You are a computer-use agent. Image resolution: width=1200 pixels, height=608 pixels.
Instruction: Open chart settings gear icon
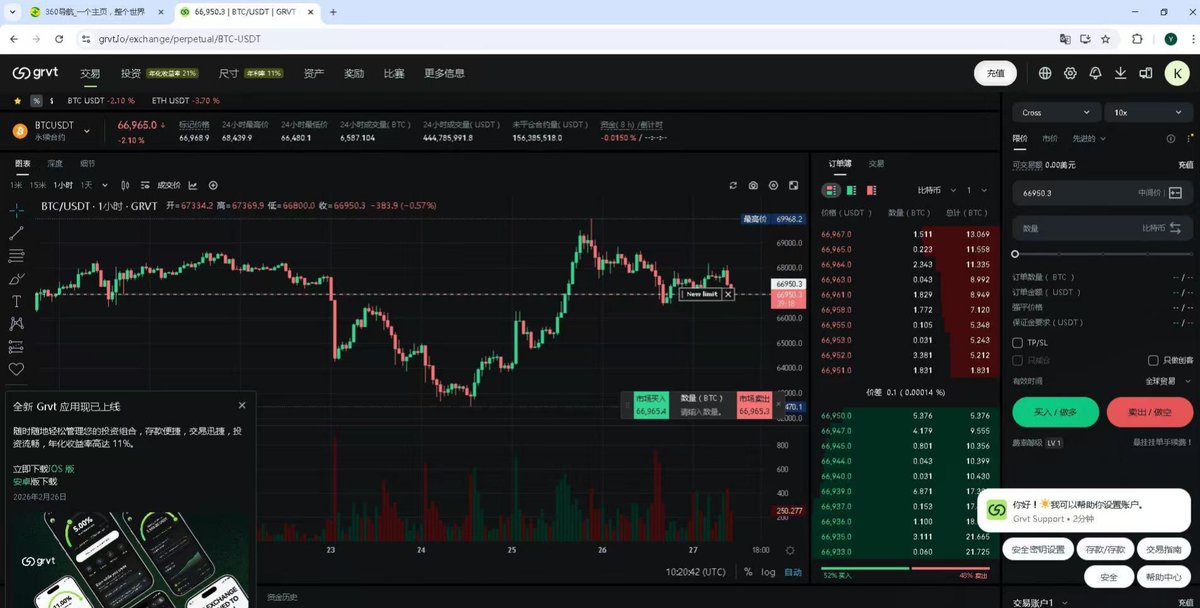(773, 185)
